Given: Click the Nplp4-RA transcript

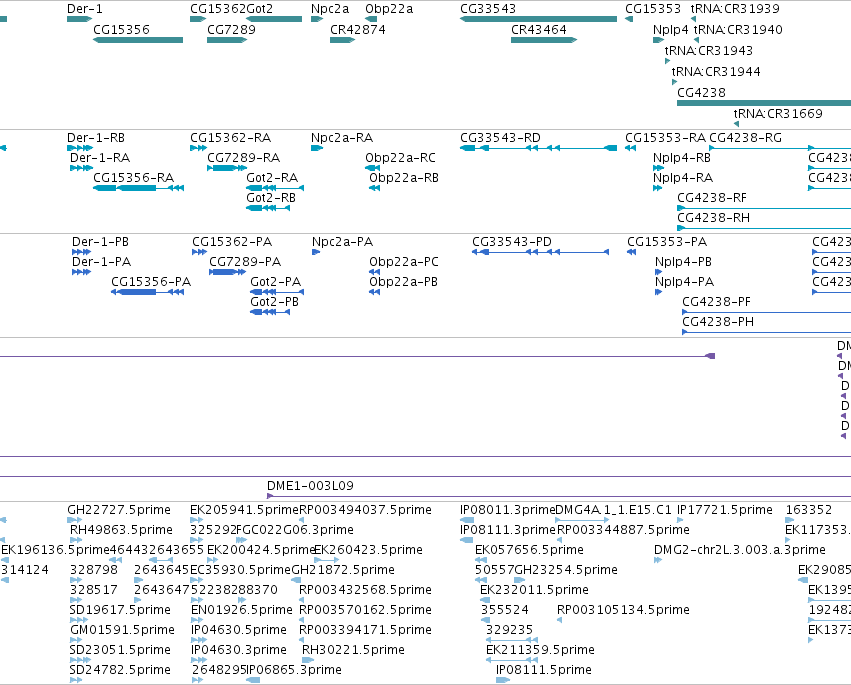Looking at the screenshot, I should 657,188.
